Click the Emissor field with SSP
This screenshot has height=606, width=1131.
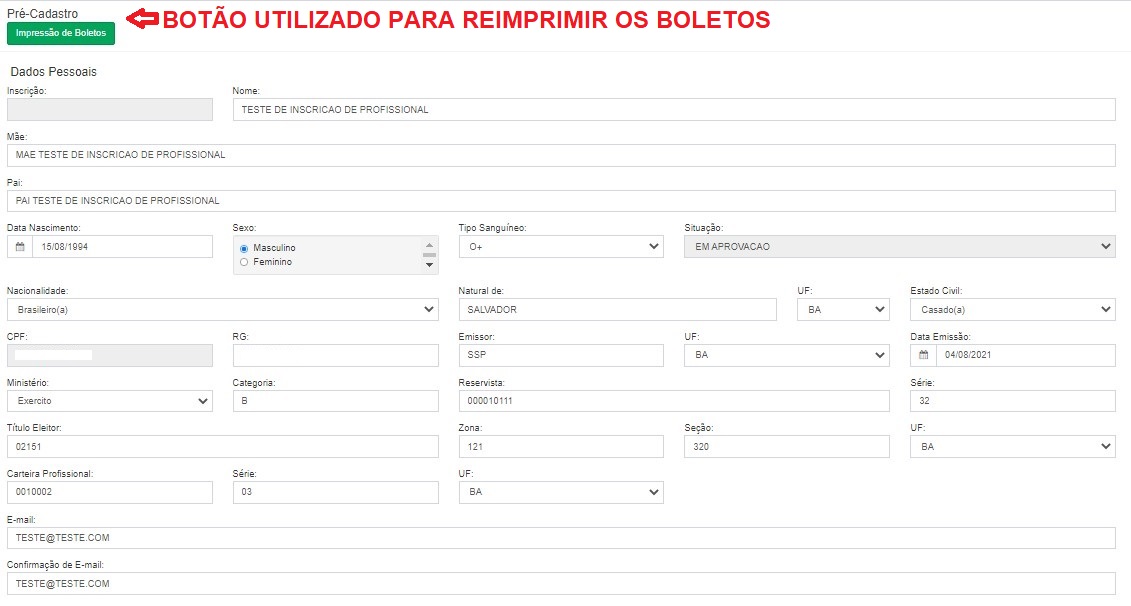(561, 355)
